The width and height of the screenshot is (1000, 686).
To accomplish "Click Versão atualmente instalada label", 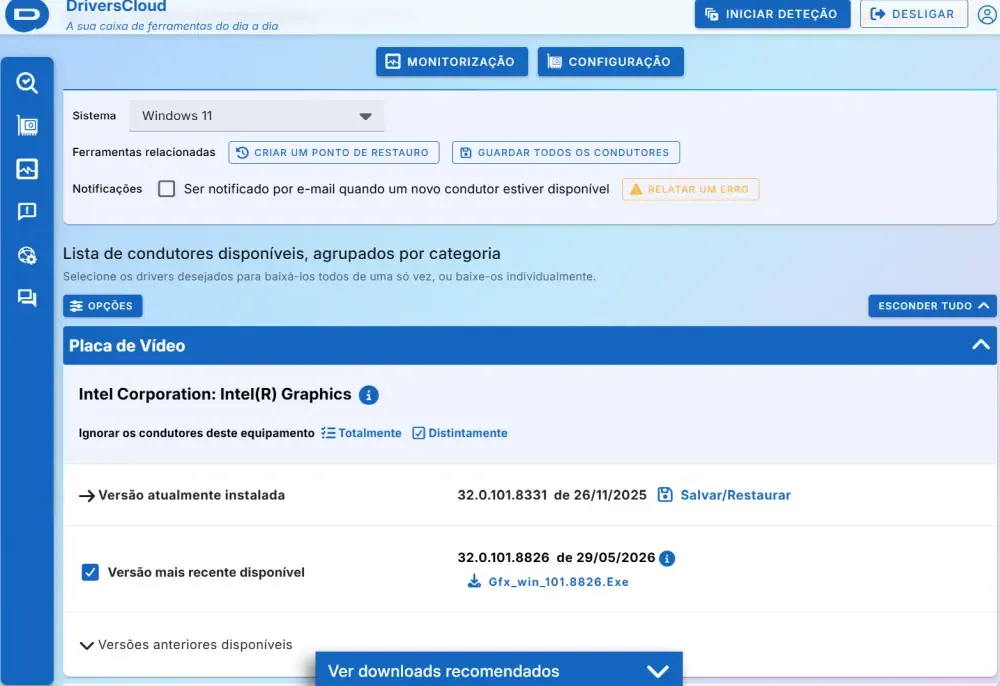I will click(x=191, y=495).
